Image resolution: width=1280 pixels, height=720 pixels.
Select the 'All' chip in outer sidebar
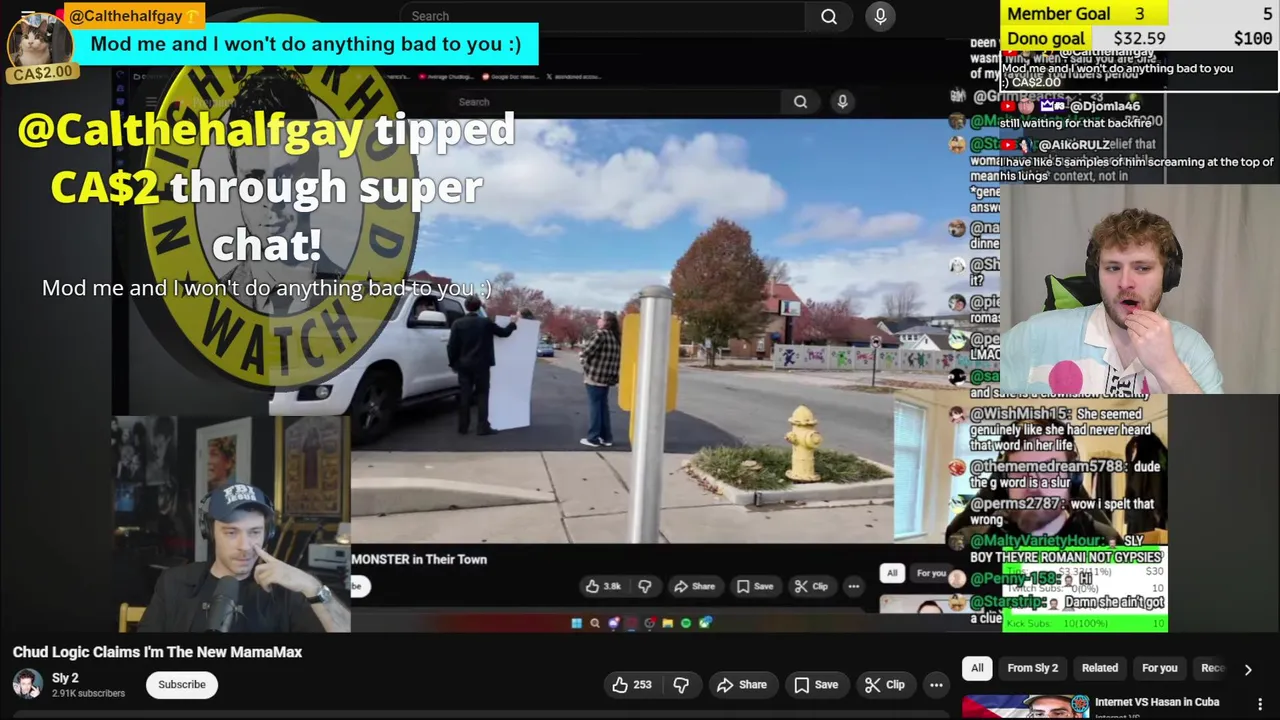pos(977,668)
